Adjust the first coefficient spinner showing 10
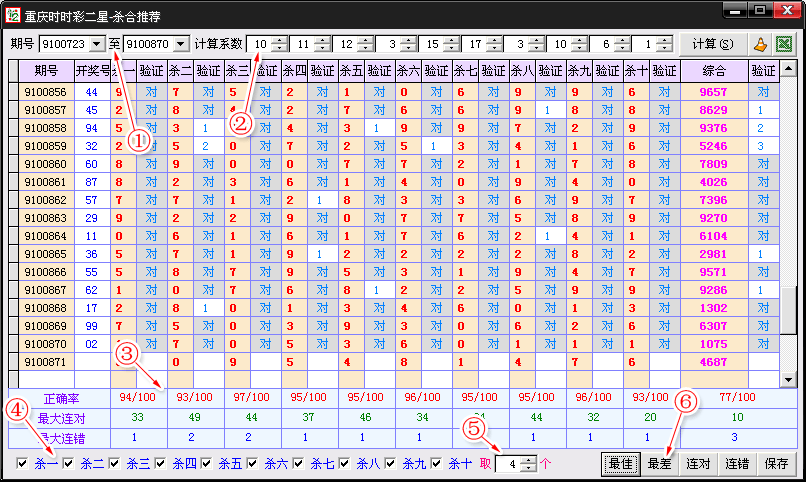This screenshot has width=806, height=482. pos(279,44)
